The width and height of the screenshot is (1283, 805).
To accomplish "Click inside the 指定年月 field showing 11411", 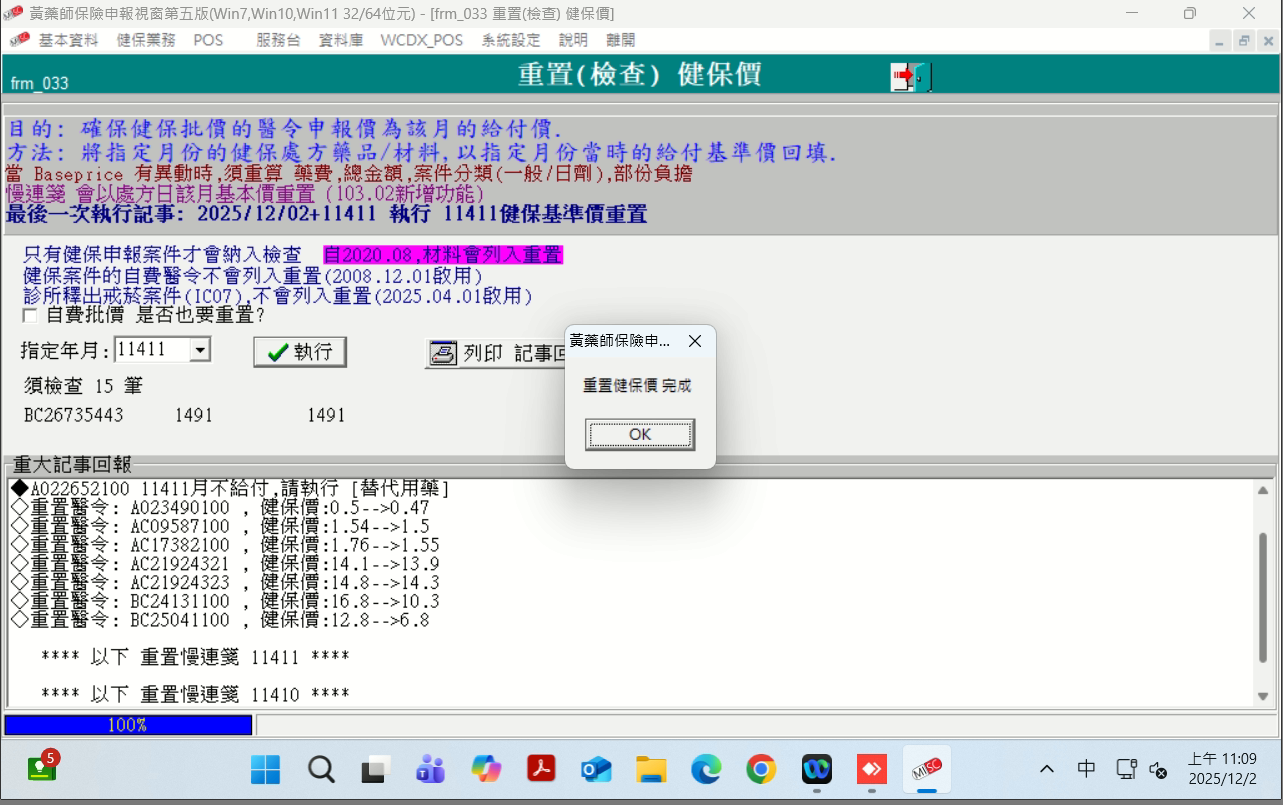I will click(x=150, y=350).
